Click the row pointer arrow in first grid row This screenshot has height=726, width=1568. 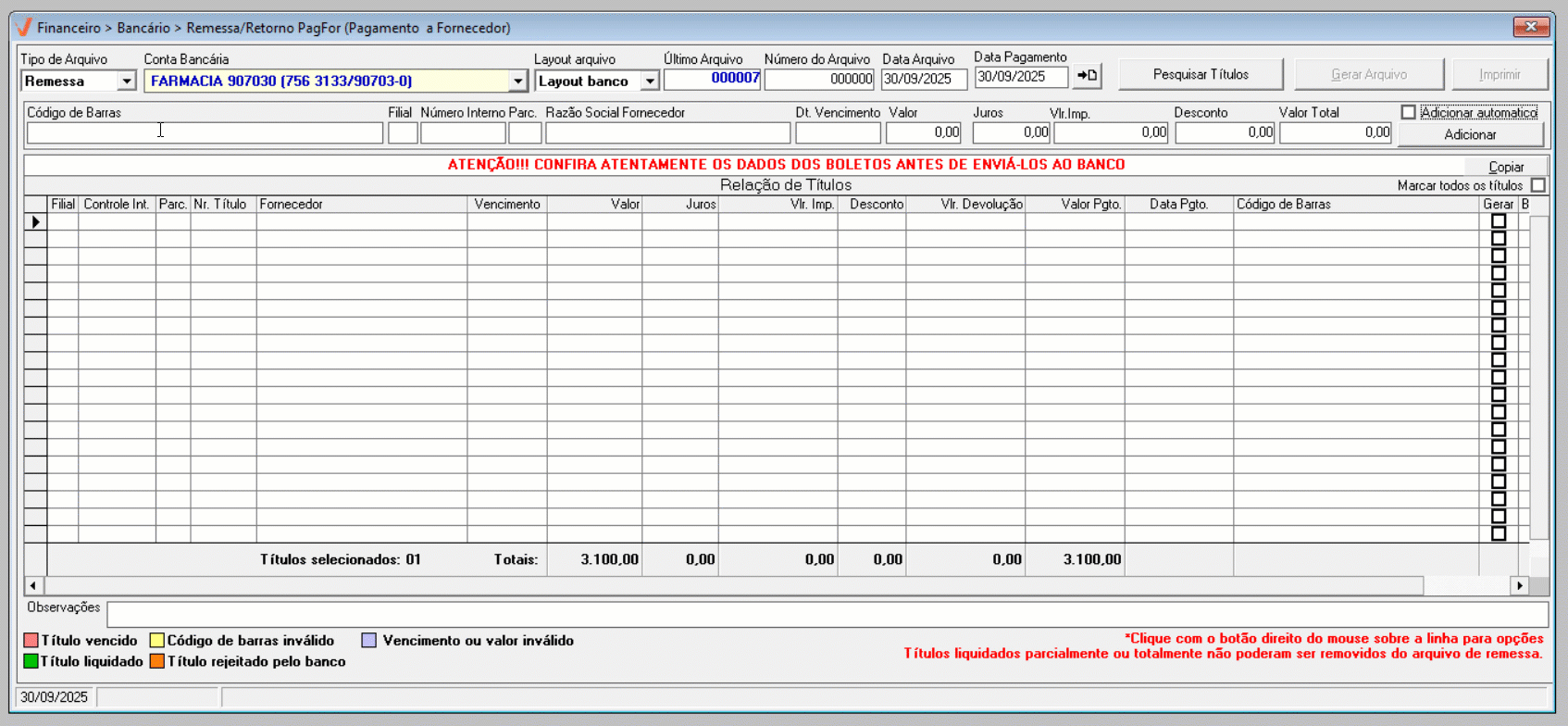click(x=35, y=222)
